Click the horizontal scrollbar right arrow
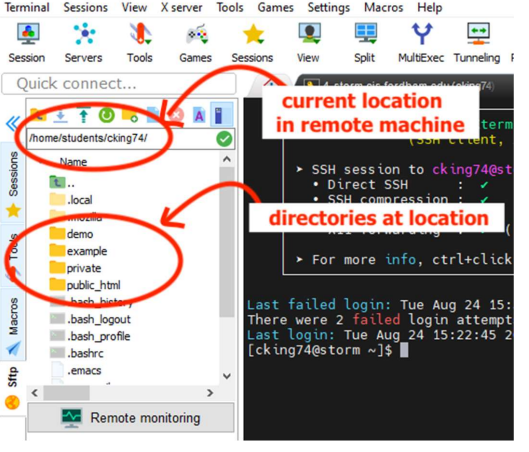This screenshot has width=529, height=452. 210,393
